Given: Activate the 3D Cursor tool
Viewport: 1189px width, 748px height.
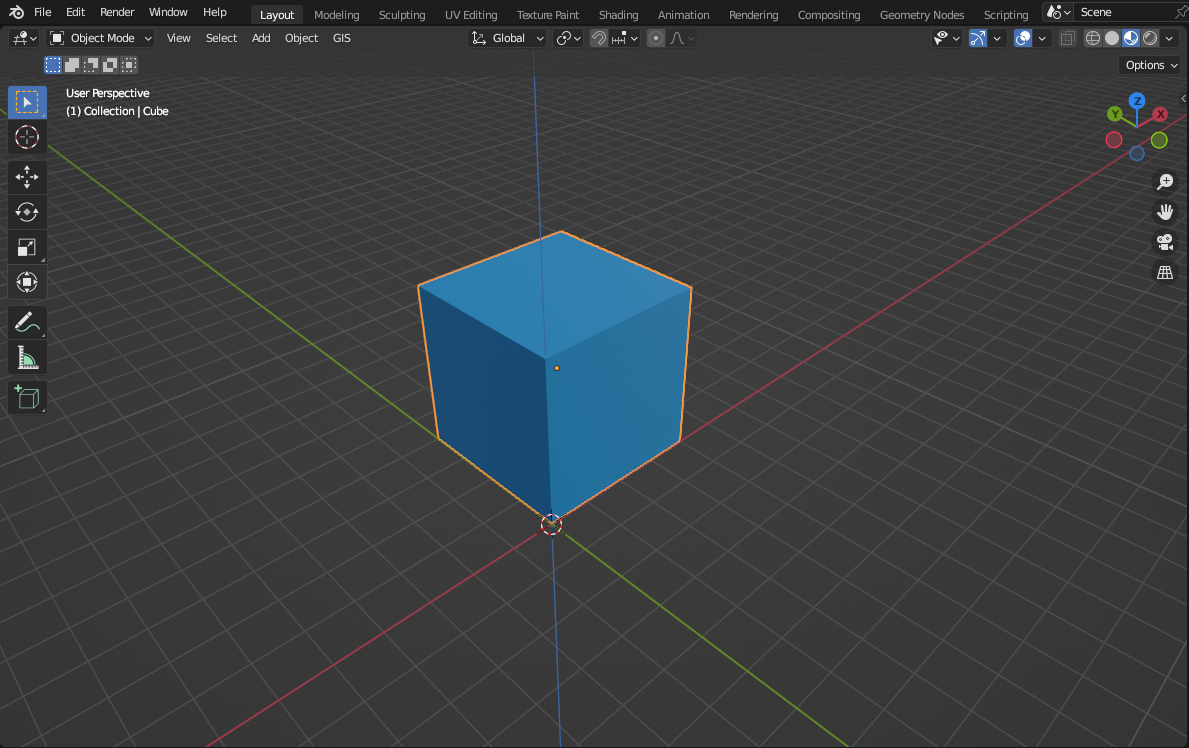Looking at the screenshot, I should [27, 137].
